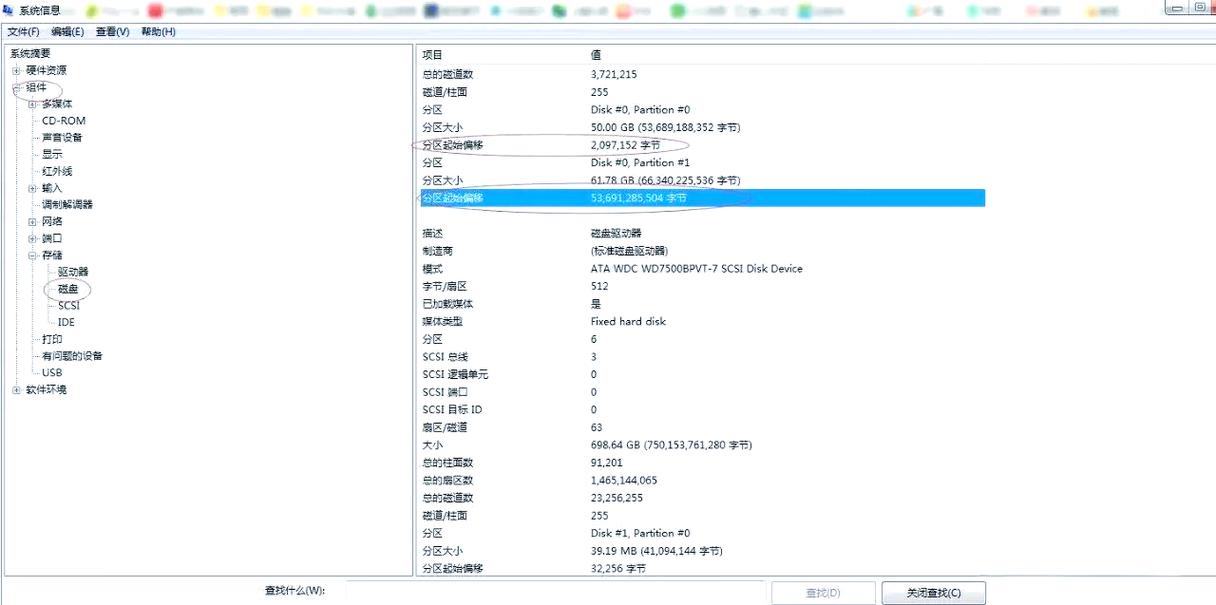Select the SCSI node under storage
The width and height of the screenshot is (1216, 605).
tap(65, 305)
